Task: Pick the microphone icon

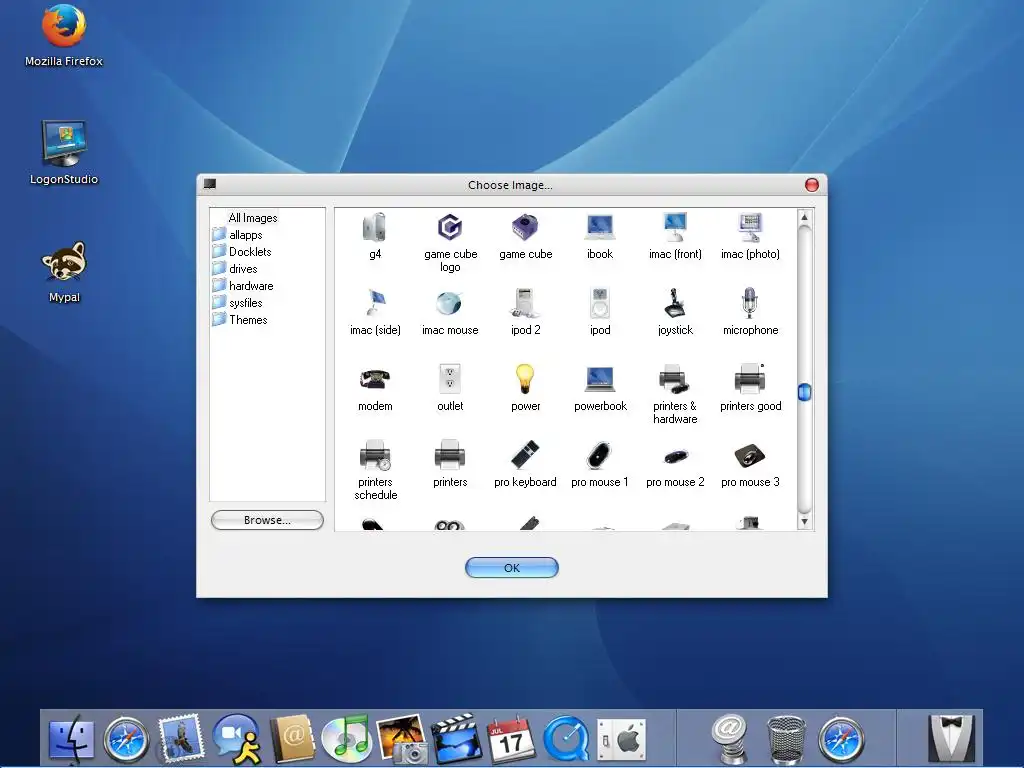Action: click(750, 304)
